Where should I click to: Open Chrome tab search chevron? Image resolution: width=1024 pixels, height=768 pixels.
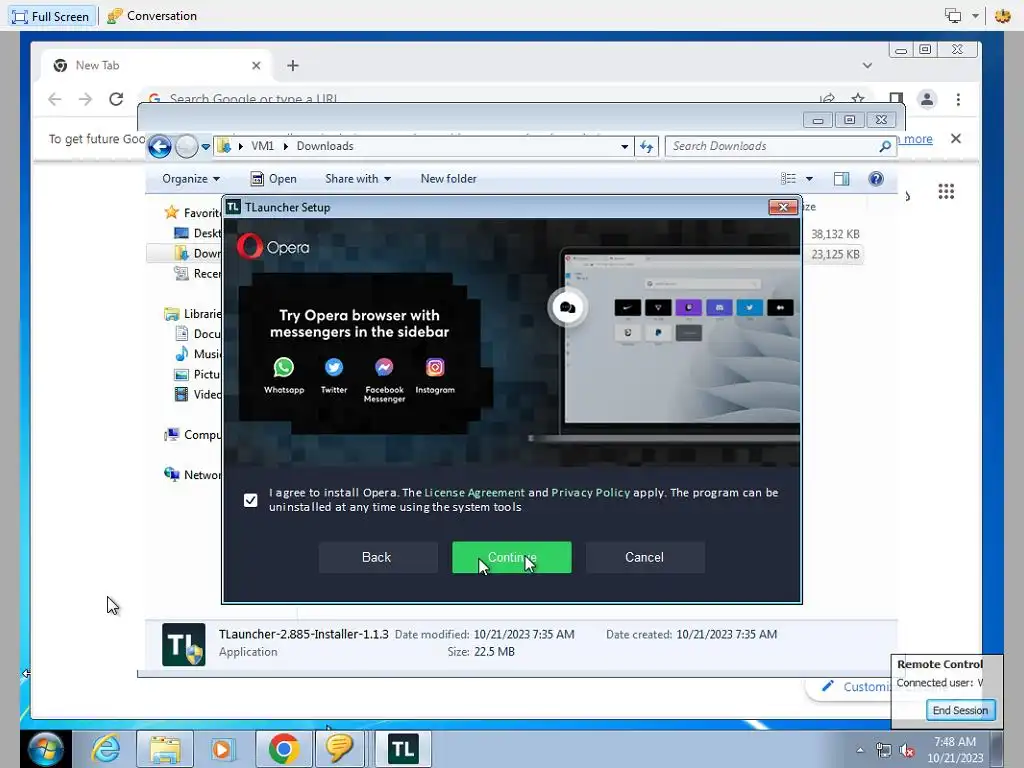tap(867, 65)
